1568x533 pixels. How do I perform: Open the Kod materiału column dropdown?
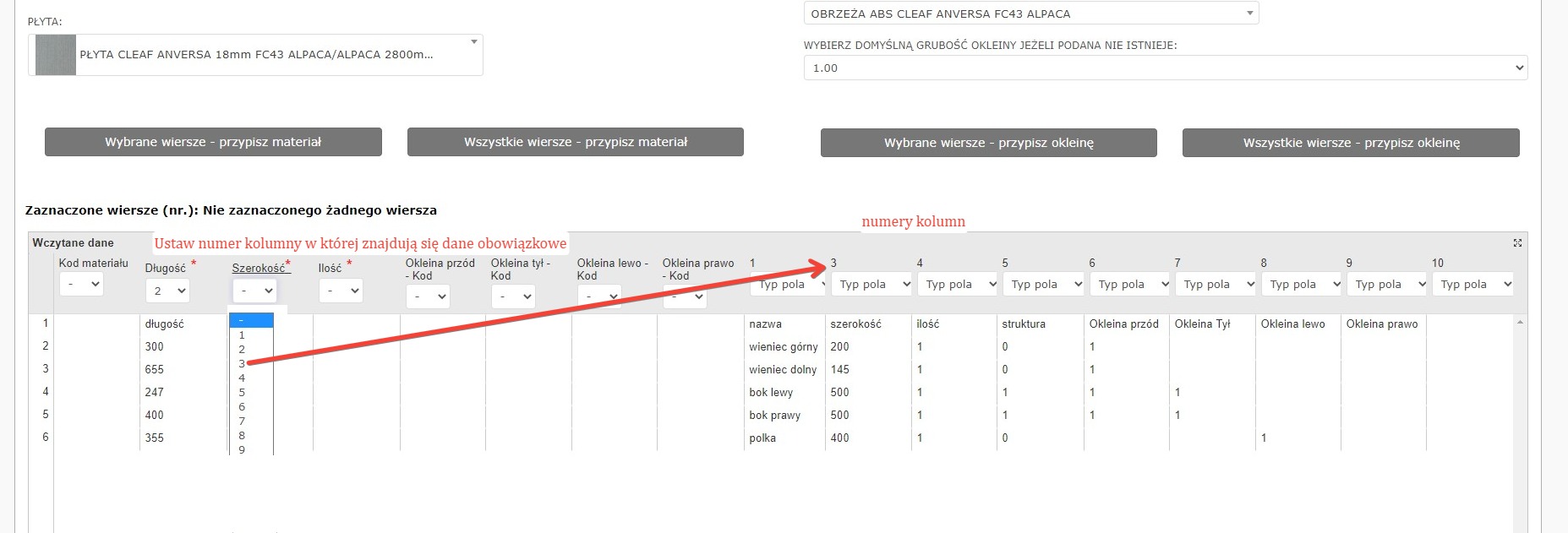81,285
